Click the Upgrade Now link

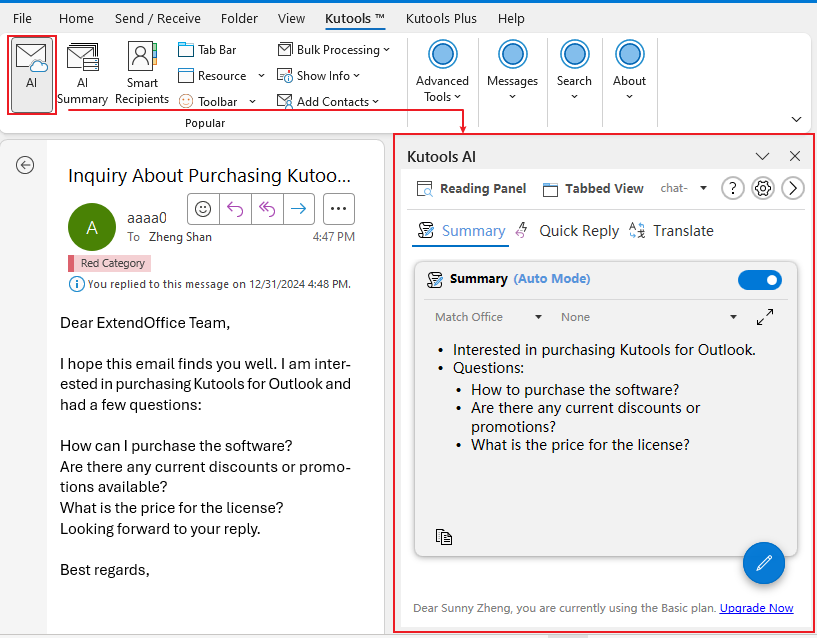coord(756,608)
